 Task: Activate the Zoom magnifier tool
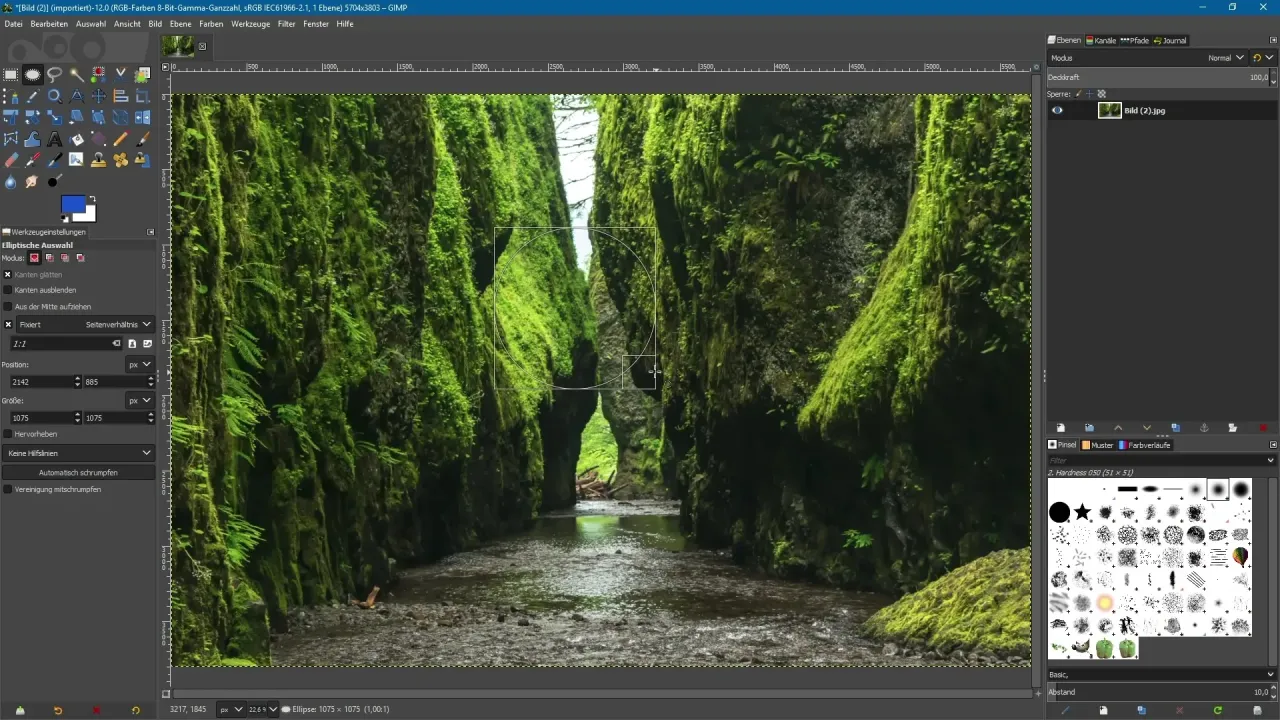[x=55, y=96]
